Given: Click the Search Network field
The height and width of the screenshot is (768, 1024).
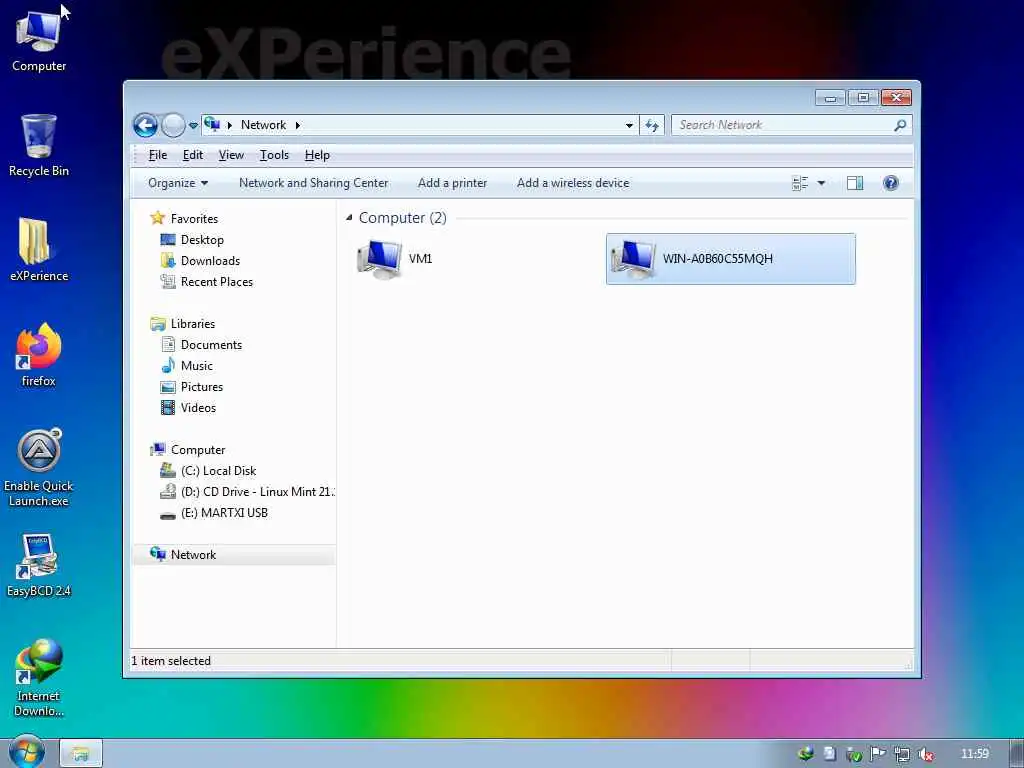Looking at the screenshot, I should (784, 125).
